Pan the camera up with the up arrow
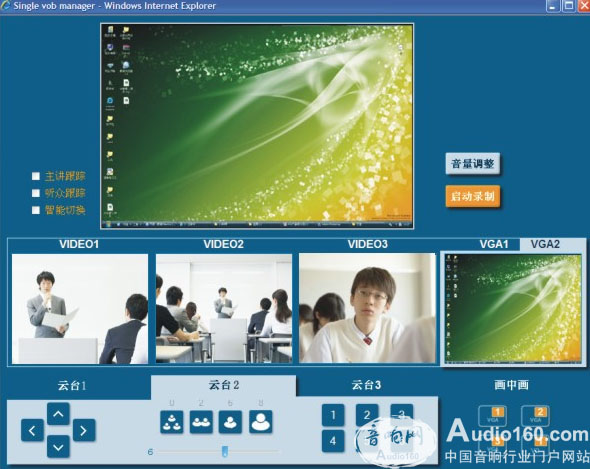This screenshot has height=469, width=590. click(58, 414)
